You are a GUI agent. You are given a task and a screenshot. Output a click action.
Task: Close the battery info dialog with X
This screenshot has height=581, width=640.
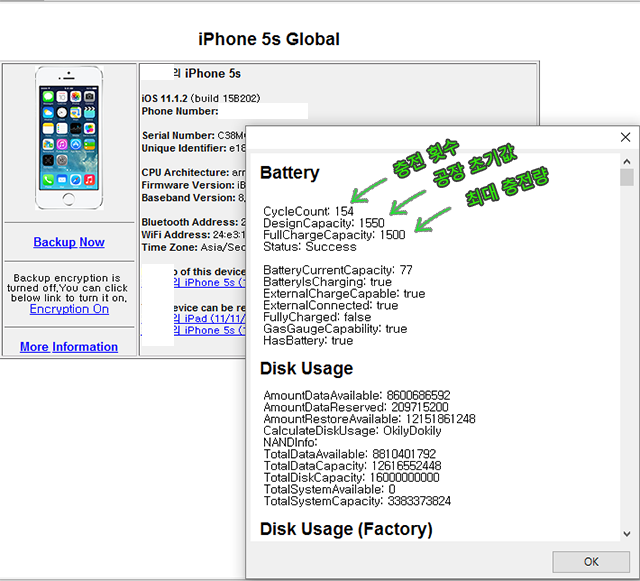(625, 137)
